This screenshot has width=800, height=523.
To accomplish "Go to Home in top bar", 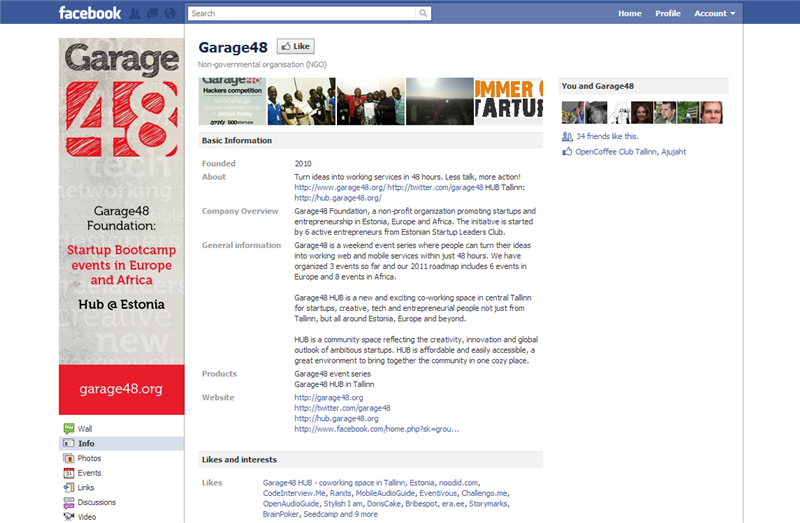I will 630,13.
